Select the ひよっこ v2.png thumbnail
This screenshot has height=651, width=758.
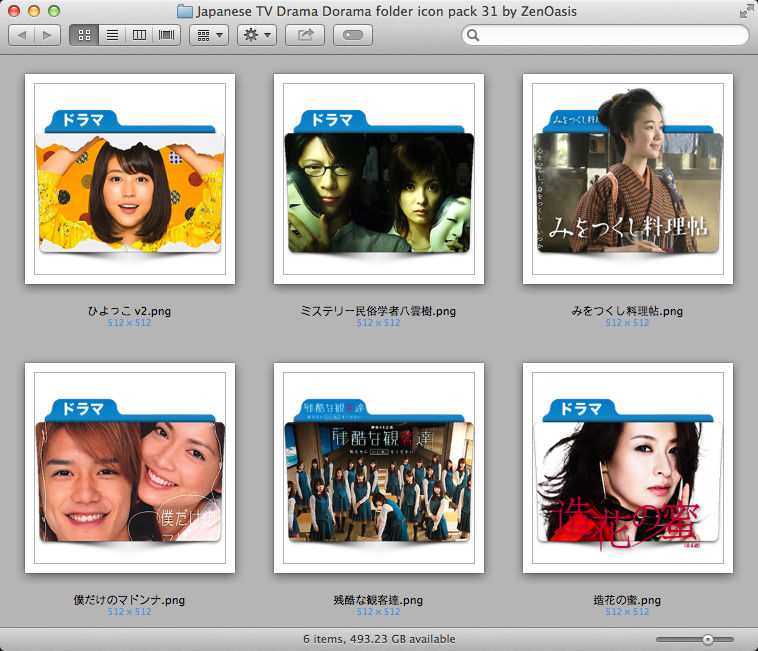click(x=130, y=179)
